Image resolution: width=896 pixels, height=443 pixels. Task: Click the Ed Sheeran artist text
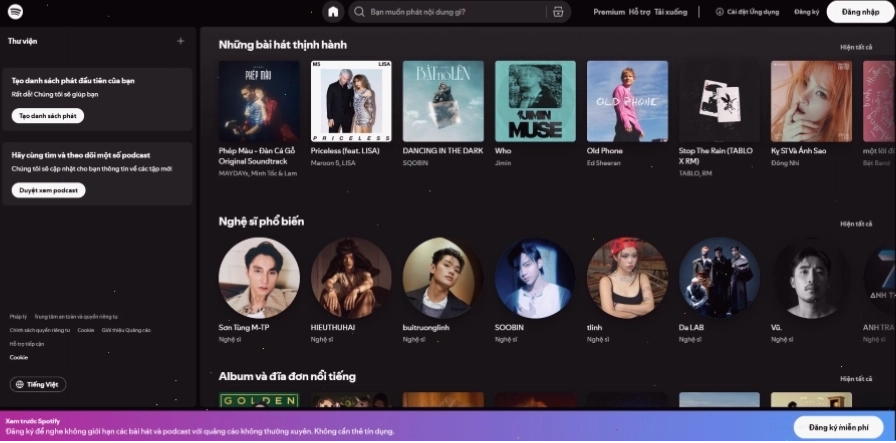pyautogui.click(x=603, y=163)
